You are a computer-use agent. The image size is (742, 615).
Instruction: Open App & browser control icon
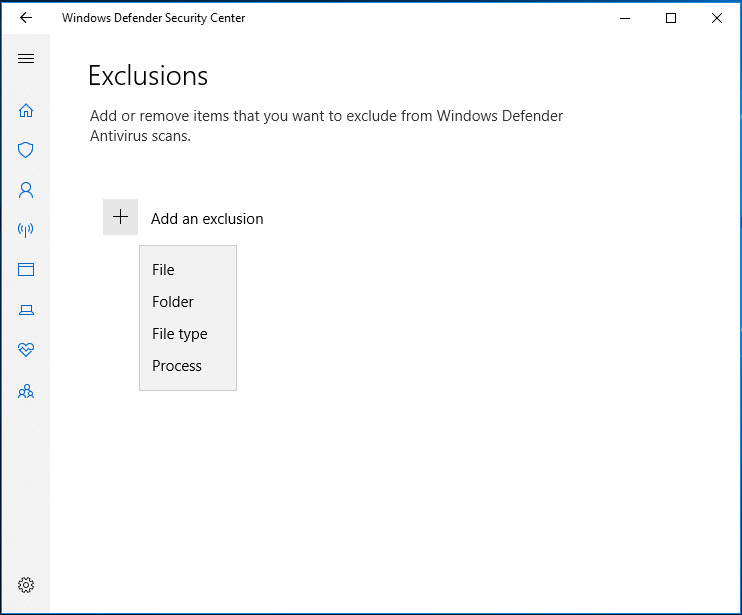click(x=26, y=270)
